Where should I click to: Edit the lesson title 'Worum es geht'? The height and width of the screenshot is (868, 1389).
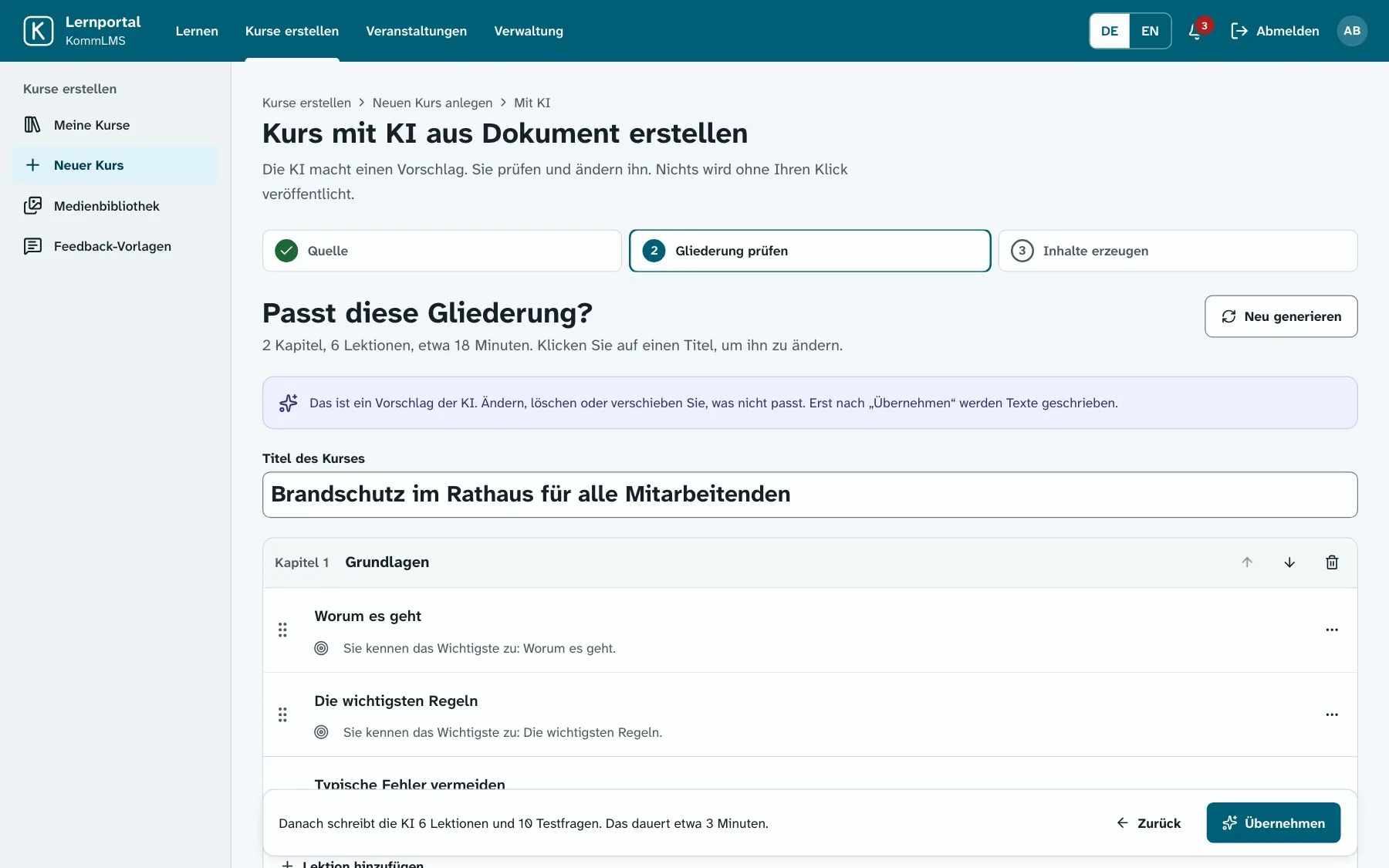pyautogui.click(x=367, y=616)
